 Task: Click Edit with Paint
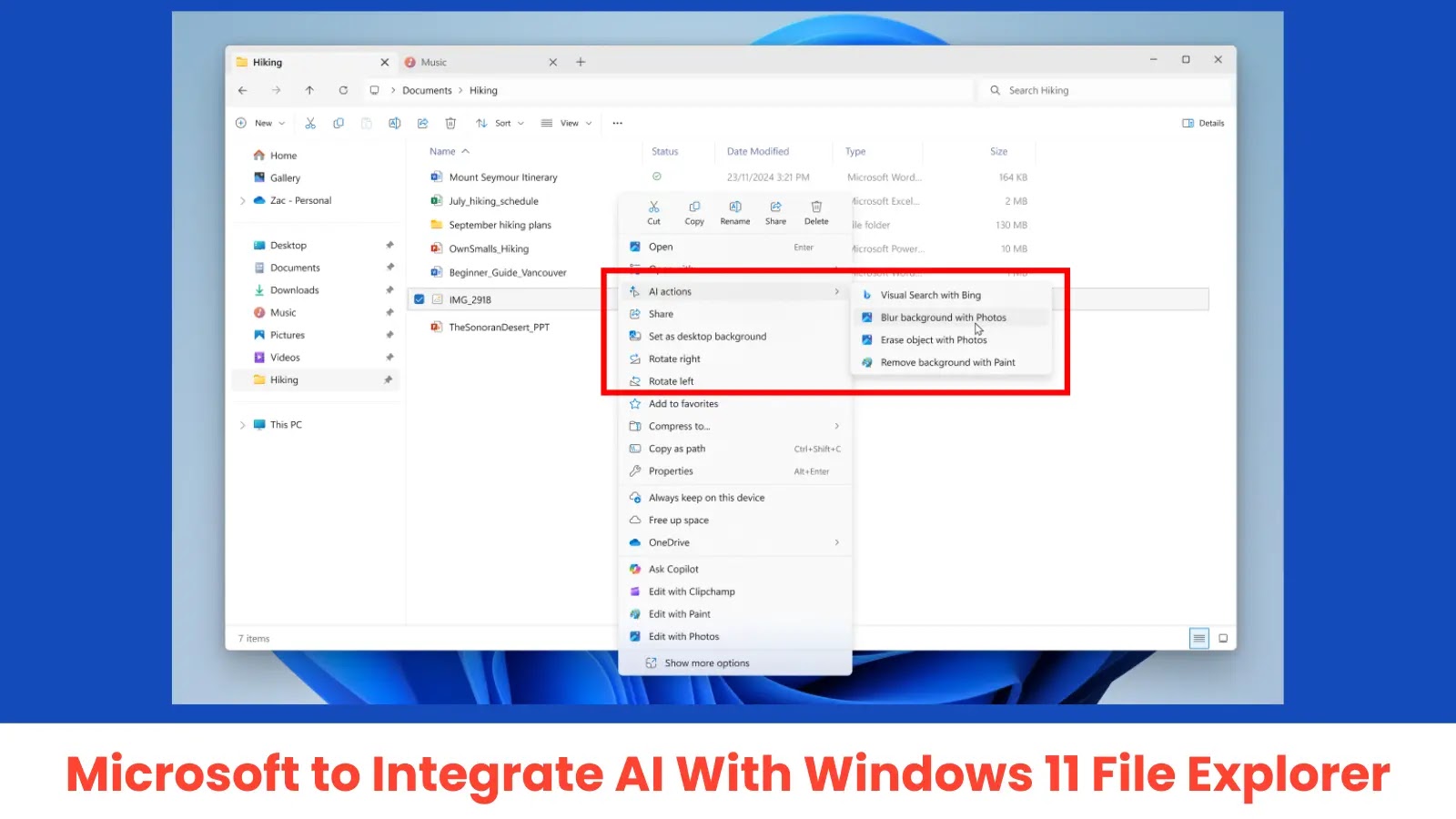pos(734,615)
